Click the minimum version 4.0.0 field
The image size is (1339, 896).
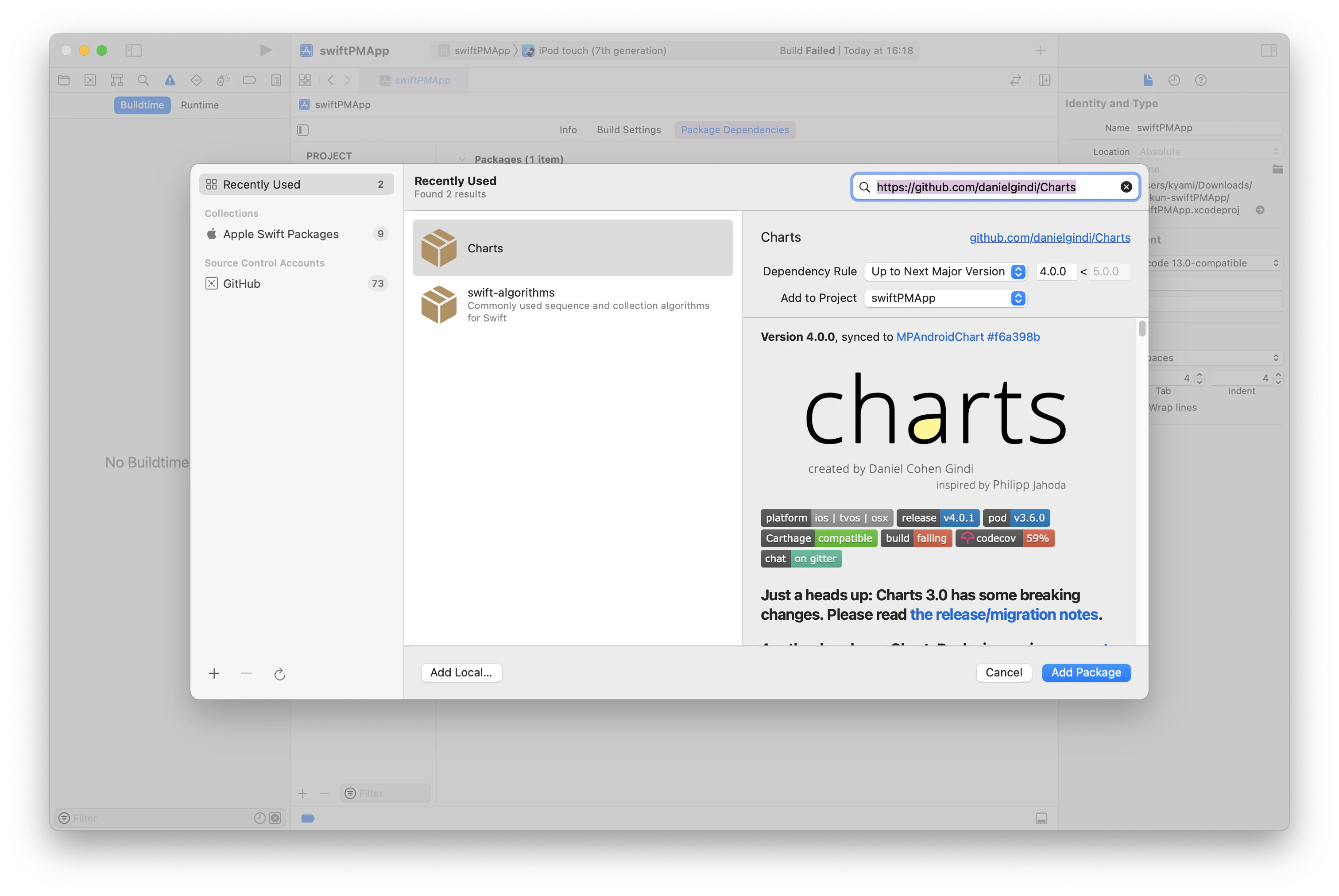click(1055, 271)
